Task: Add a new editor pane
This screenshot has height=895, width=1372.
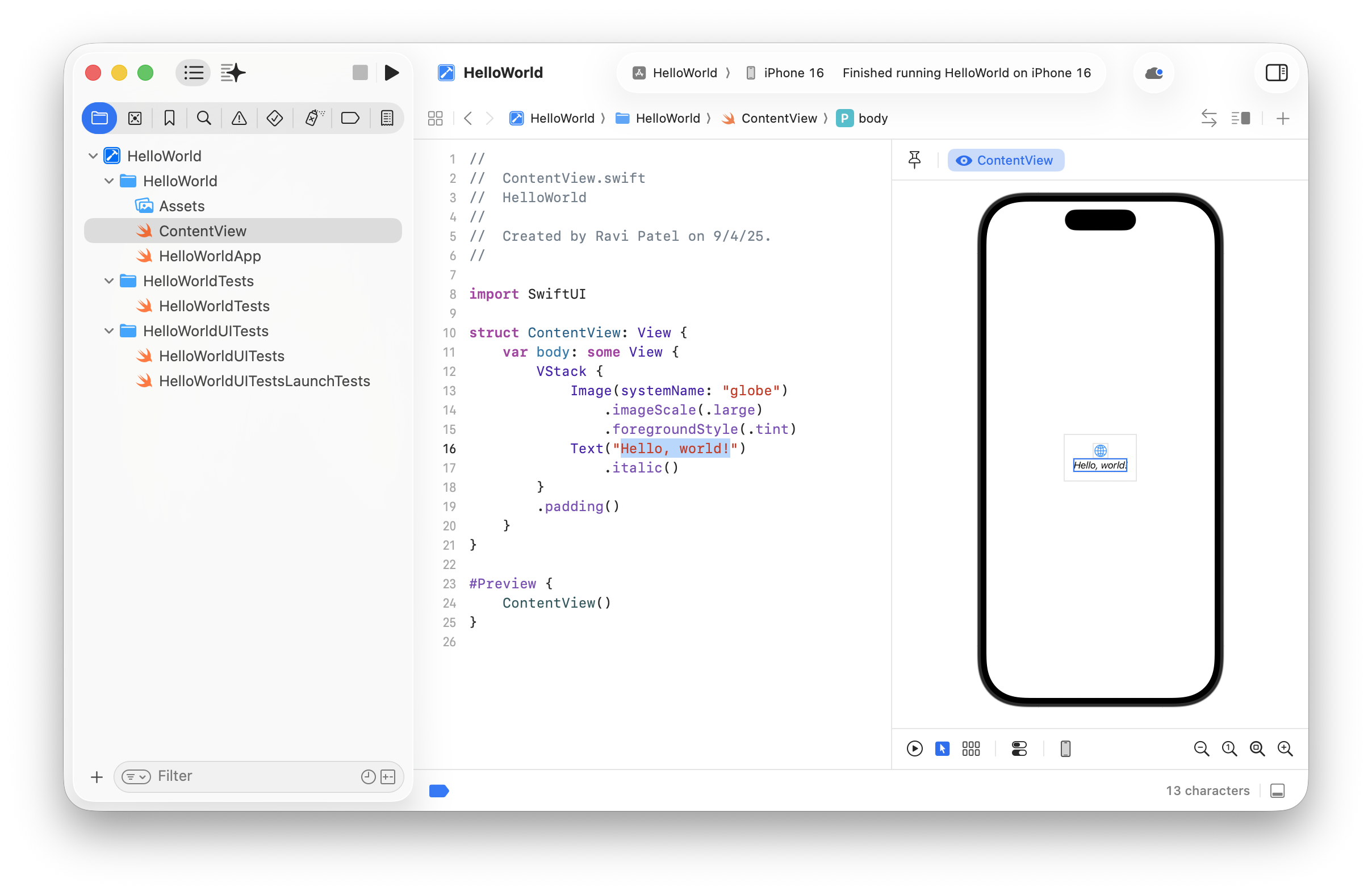Action: coord(1283,118)
